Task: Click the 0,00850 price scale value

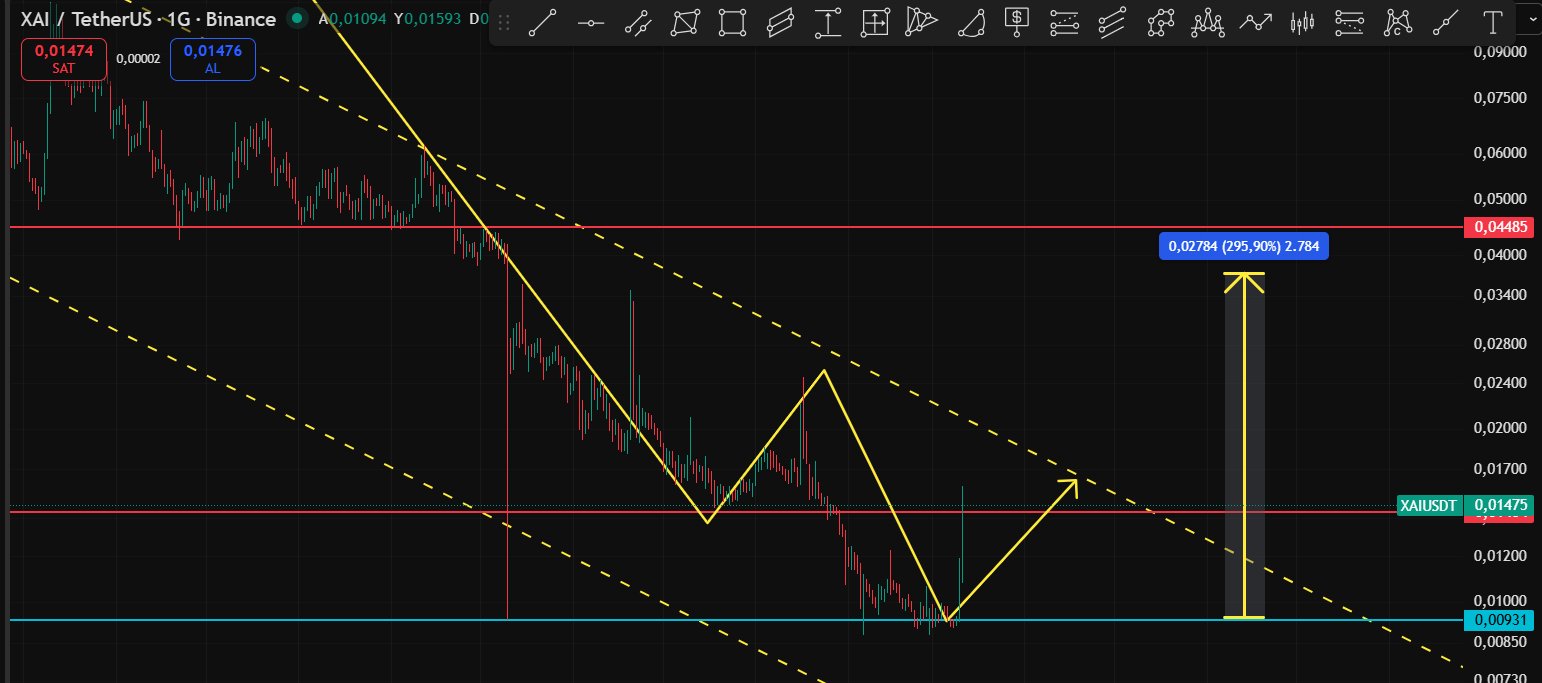Action: pos(1499,641)
